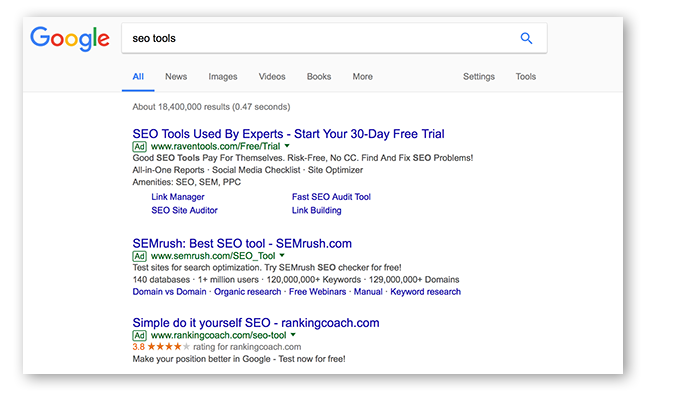The height and width of the screenshot is (400, 700).
Task: Click the Ad badge next to semrush URL
Action: [139, 256]
